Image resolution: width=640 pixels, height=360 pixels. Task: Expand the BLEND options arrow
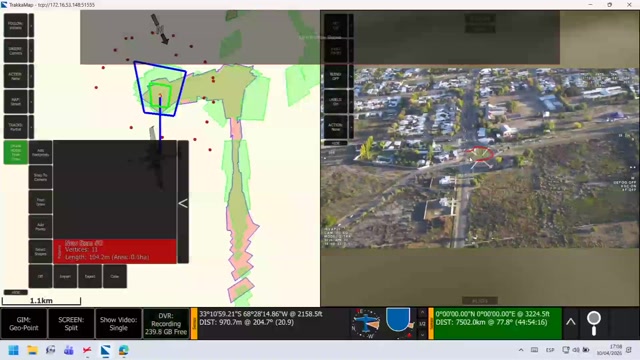pyautogui.click(x=351, y=76)
